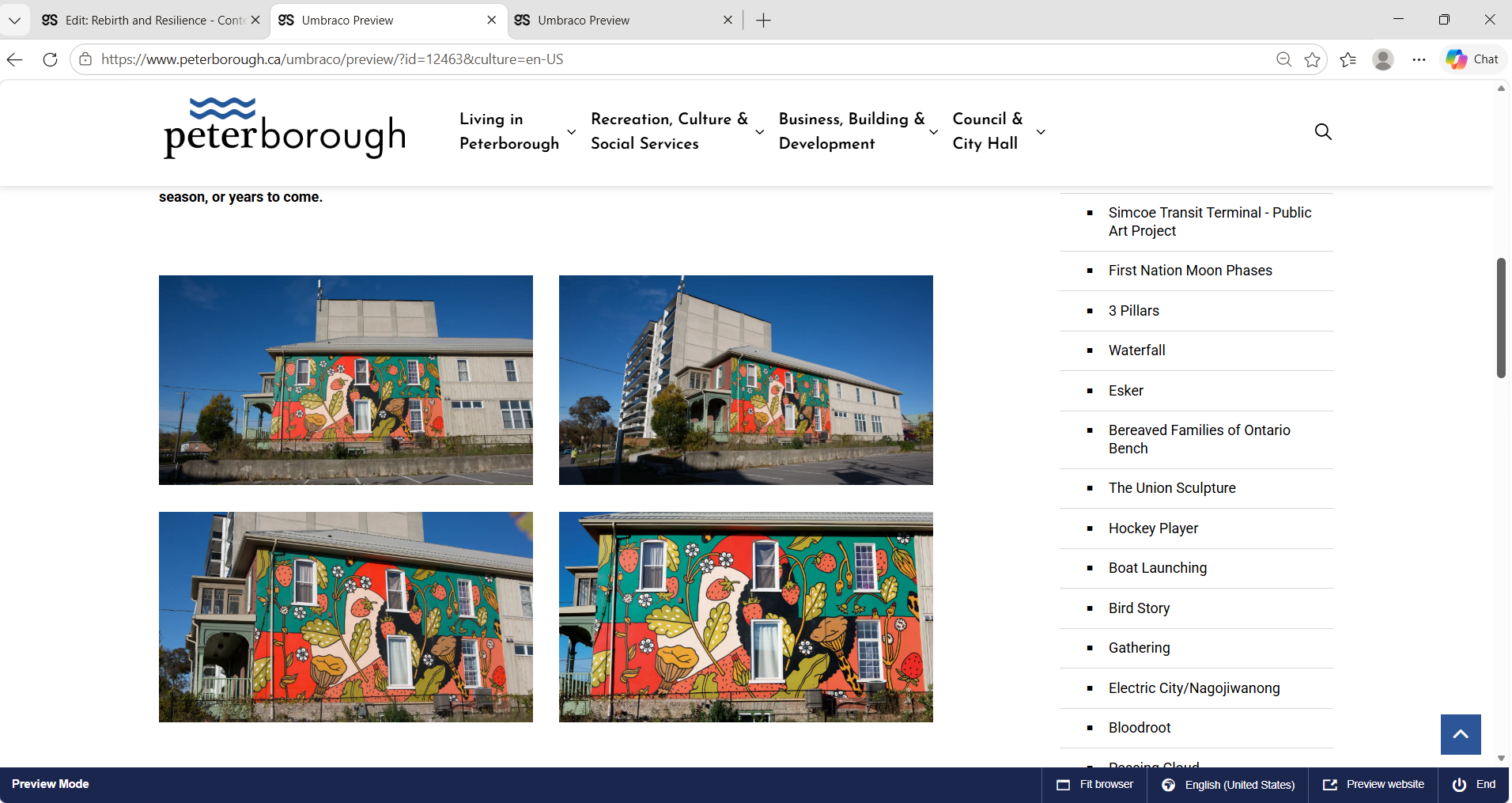The width and height of the screenshot is (1512, 803).
Task: Expand Living in Peterborough menu chevron
Action: (x=571, y=132)
